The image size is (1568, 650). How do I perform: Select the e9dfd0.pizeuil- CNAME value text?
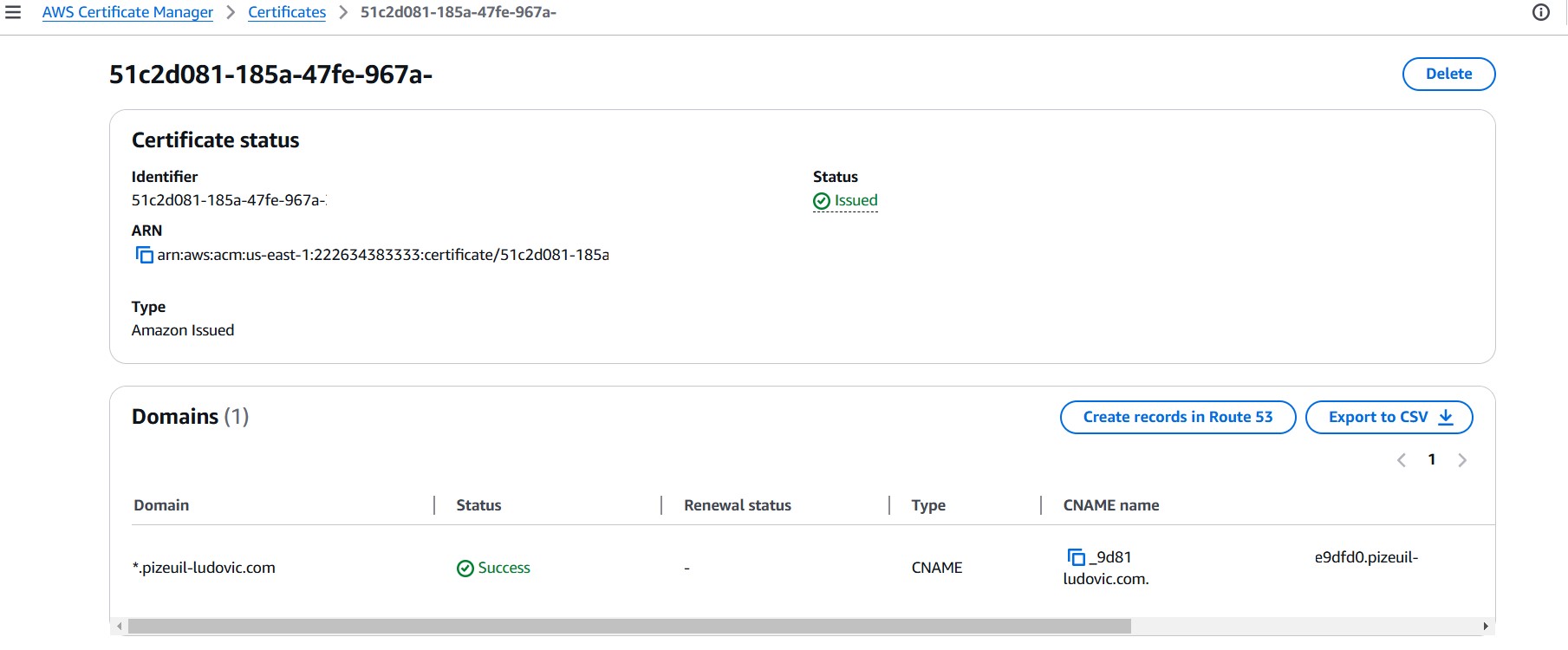pos(1366,557)
